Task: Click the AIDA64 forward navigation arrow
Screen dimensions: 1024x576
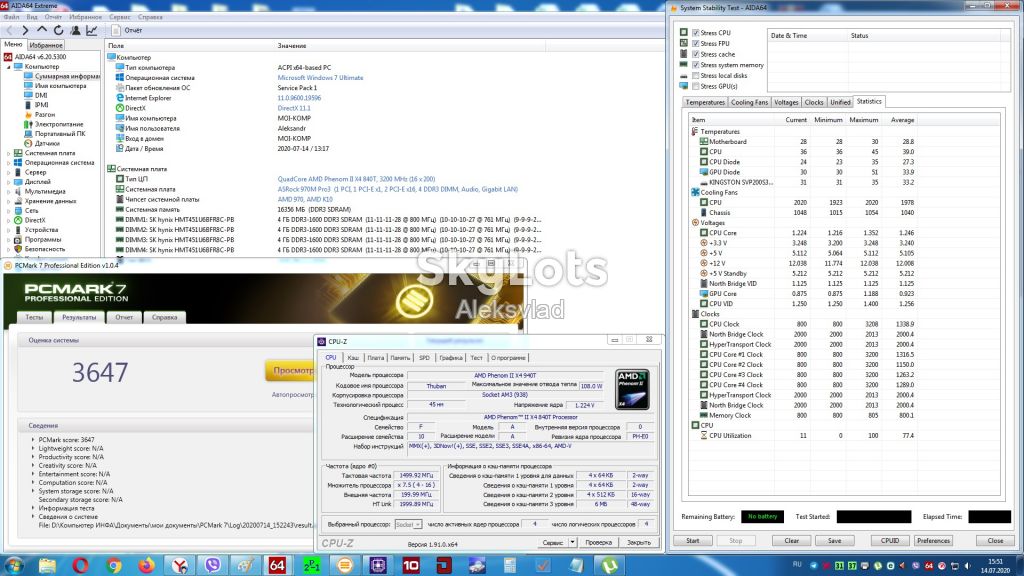Action: click(x=25, y=30)
